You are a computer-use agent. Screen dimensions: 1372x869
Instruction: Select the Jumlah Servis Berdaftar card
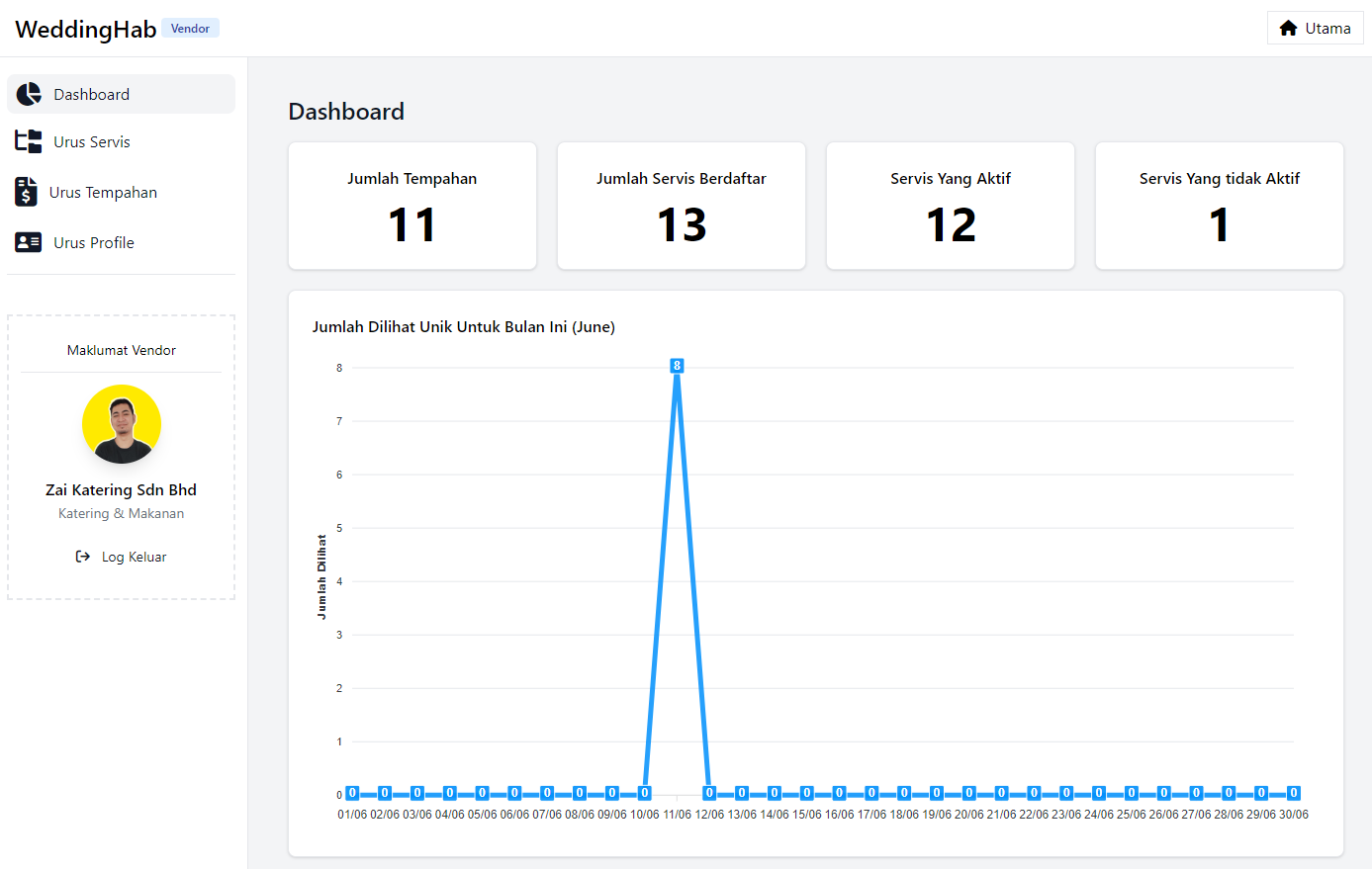point(682,206)
